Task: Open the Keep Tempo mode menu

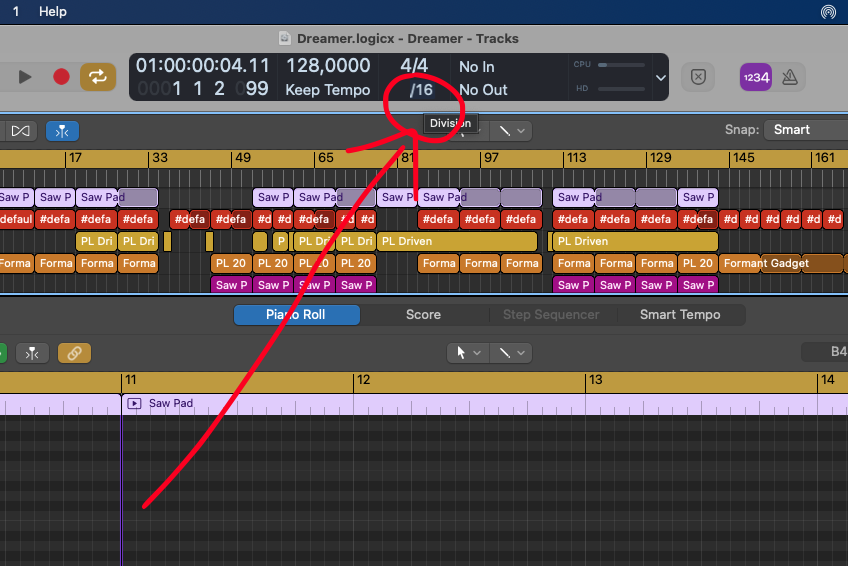Action: tap(328, 90)
